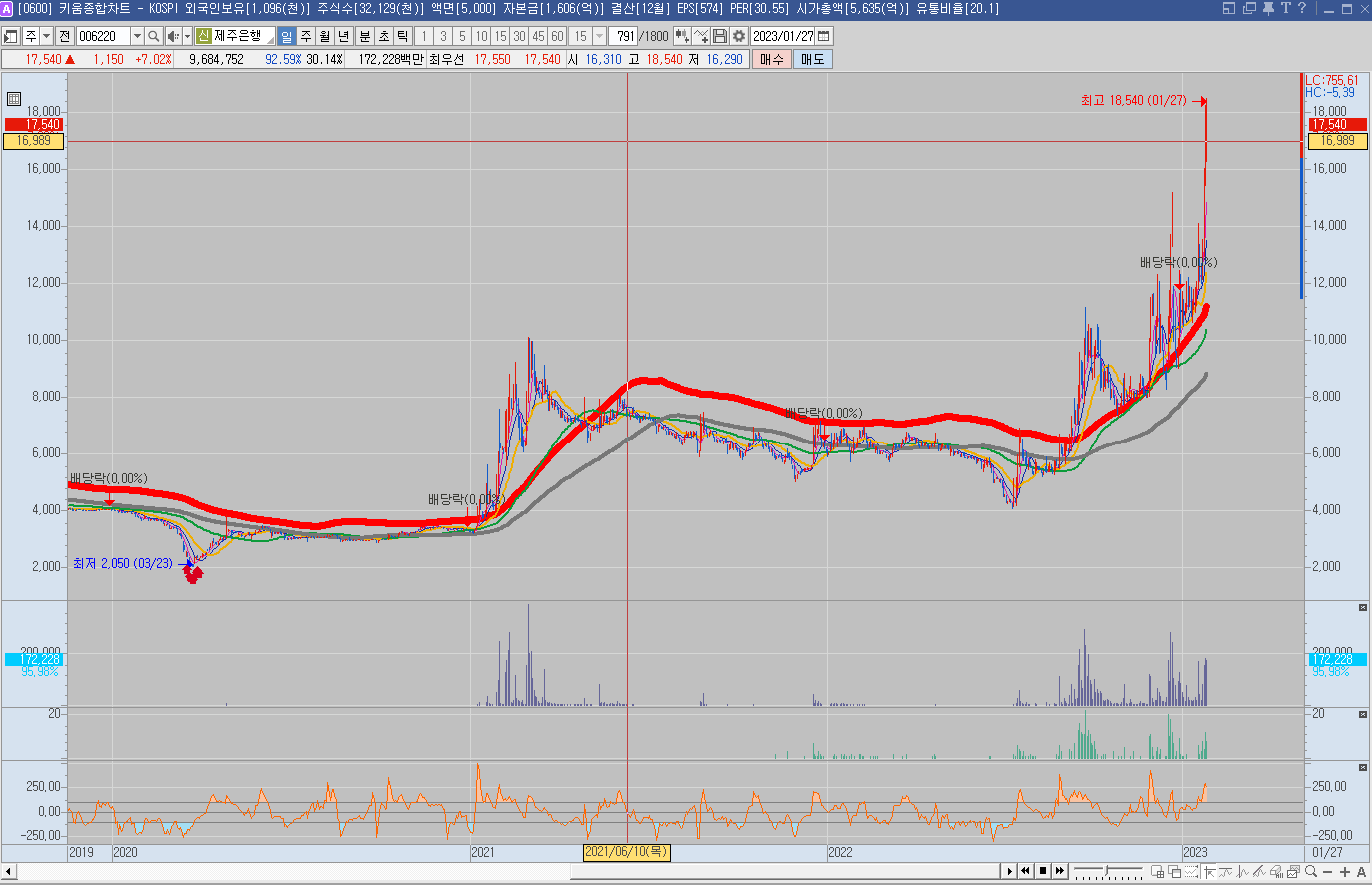
Task: Click the plus zoom-in icon
Action: [1345, 872]
